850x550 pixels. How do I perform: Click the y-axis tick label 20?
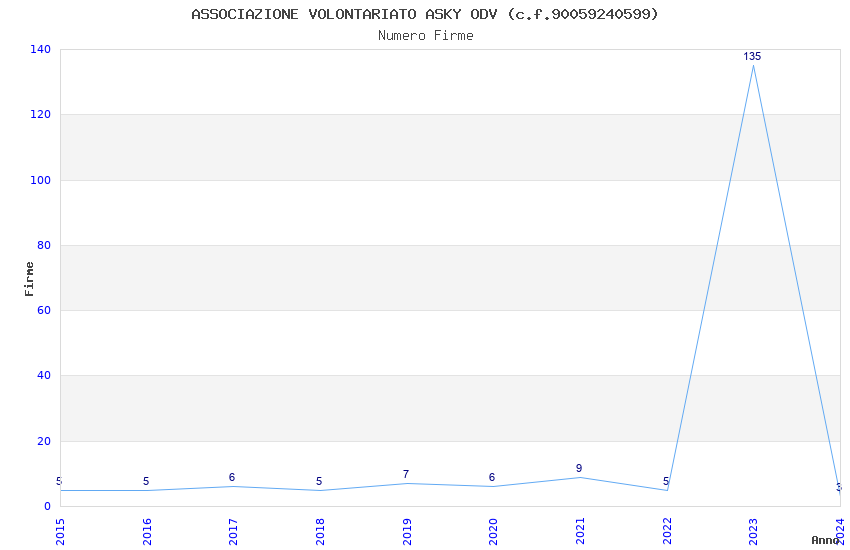(x=43, y=442)
